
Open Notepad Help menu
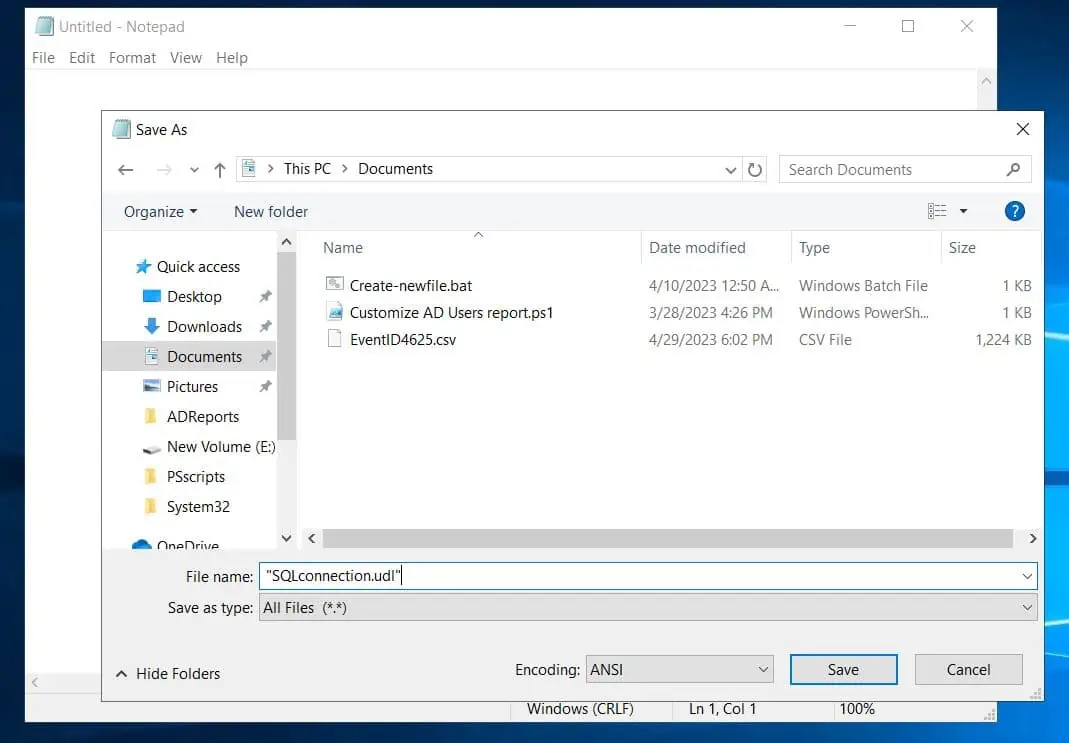[232, 58]
